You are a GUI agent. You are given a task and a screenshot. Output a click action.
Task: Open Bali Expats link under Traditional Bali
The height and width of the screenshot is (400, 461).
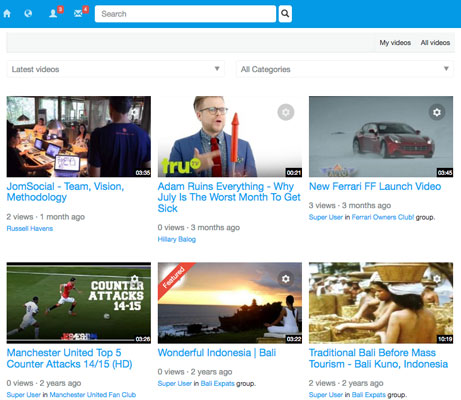point(369,395)
